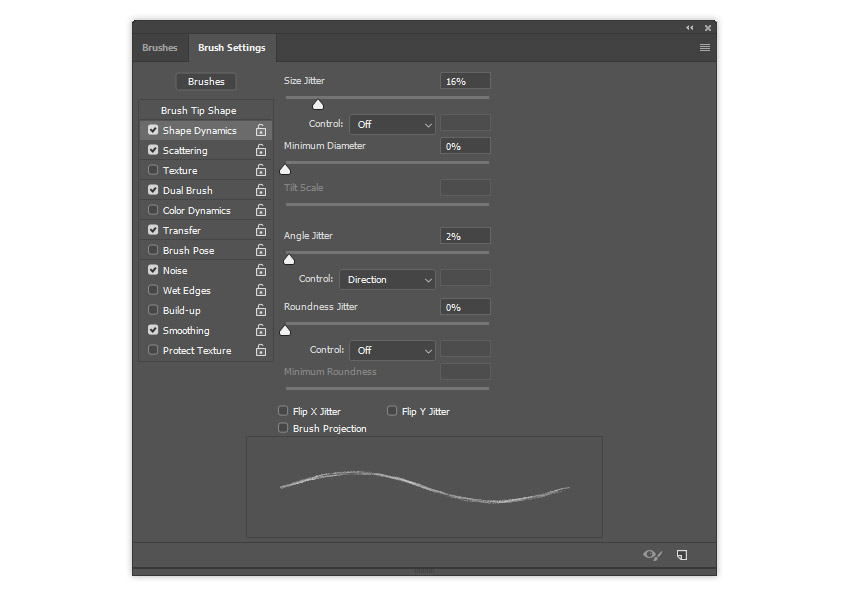This screenshot has width=850, height=596.
Task: Open Roundness Jitter Control dropdown
Action: pos(392,351)
